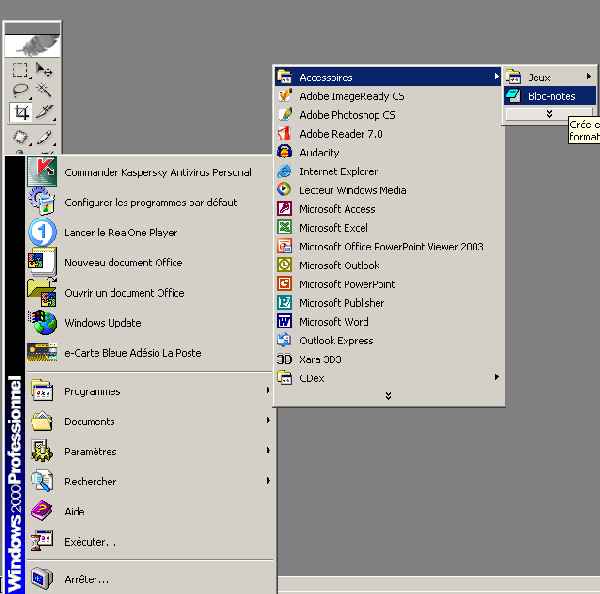Click the Internet Explorer icon
600x594 pixels.
[284, 171]
